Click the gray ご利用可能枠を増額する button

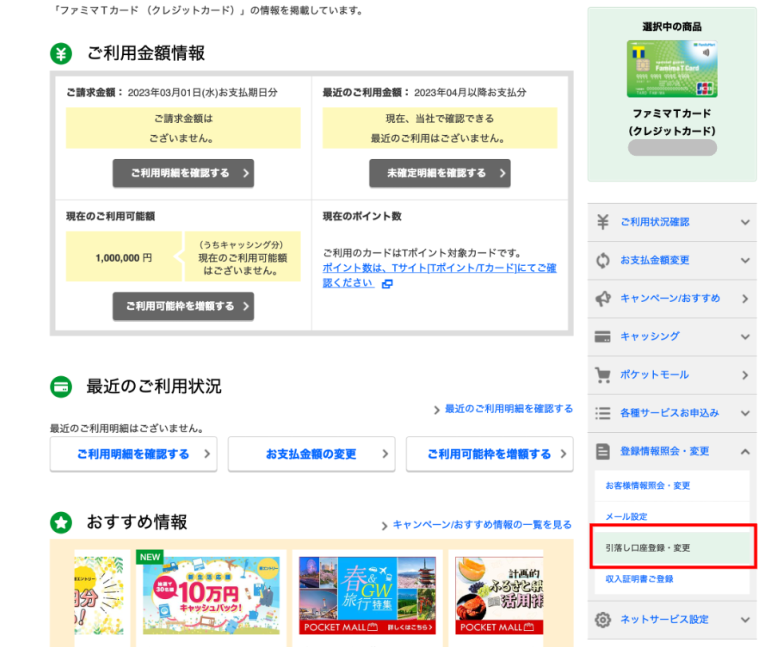(x=183, y=306)
